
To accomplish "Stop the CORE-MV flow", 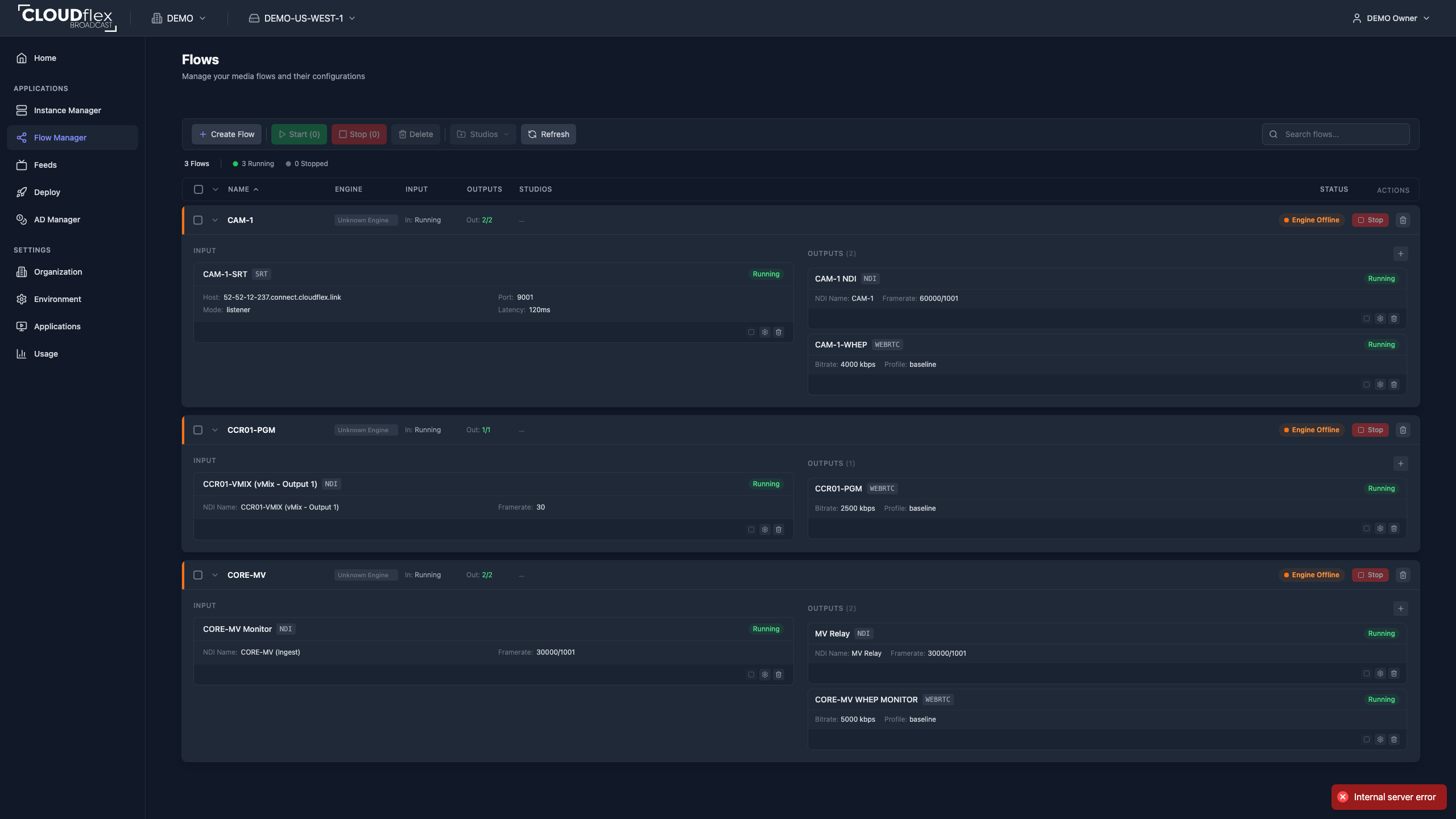I will (x=1370, y=575).
